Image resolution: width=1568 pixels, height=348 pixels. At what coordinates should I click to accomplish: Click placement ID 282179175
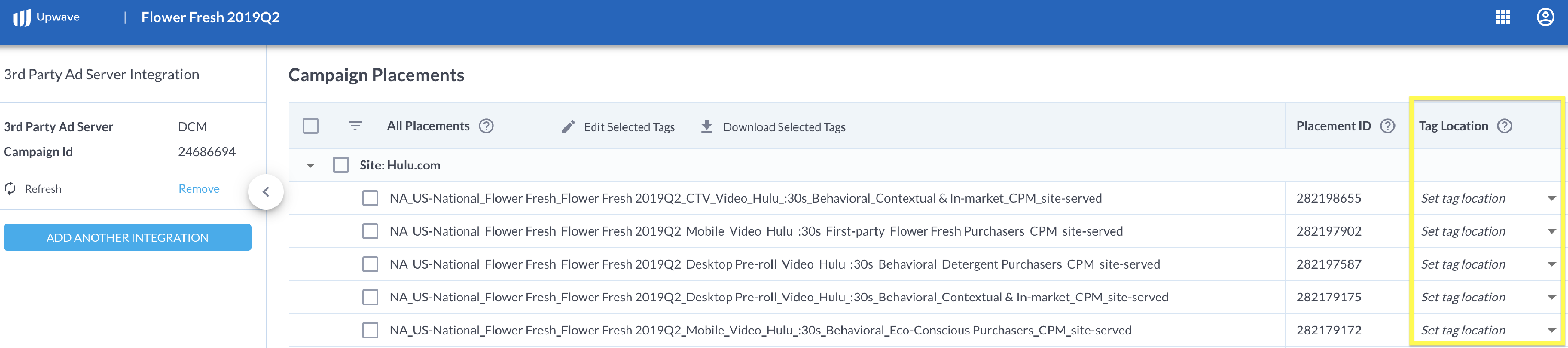coord(1329,297)
